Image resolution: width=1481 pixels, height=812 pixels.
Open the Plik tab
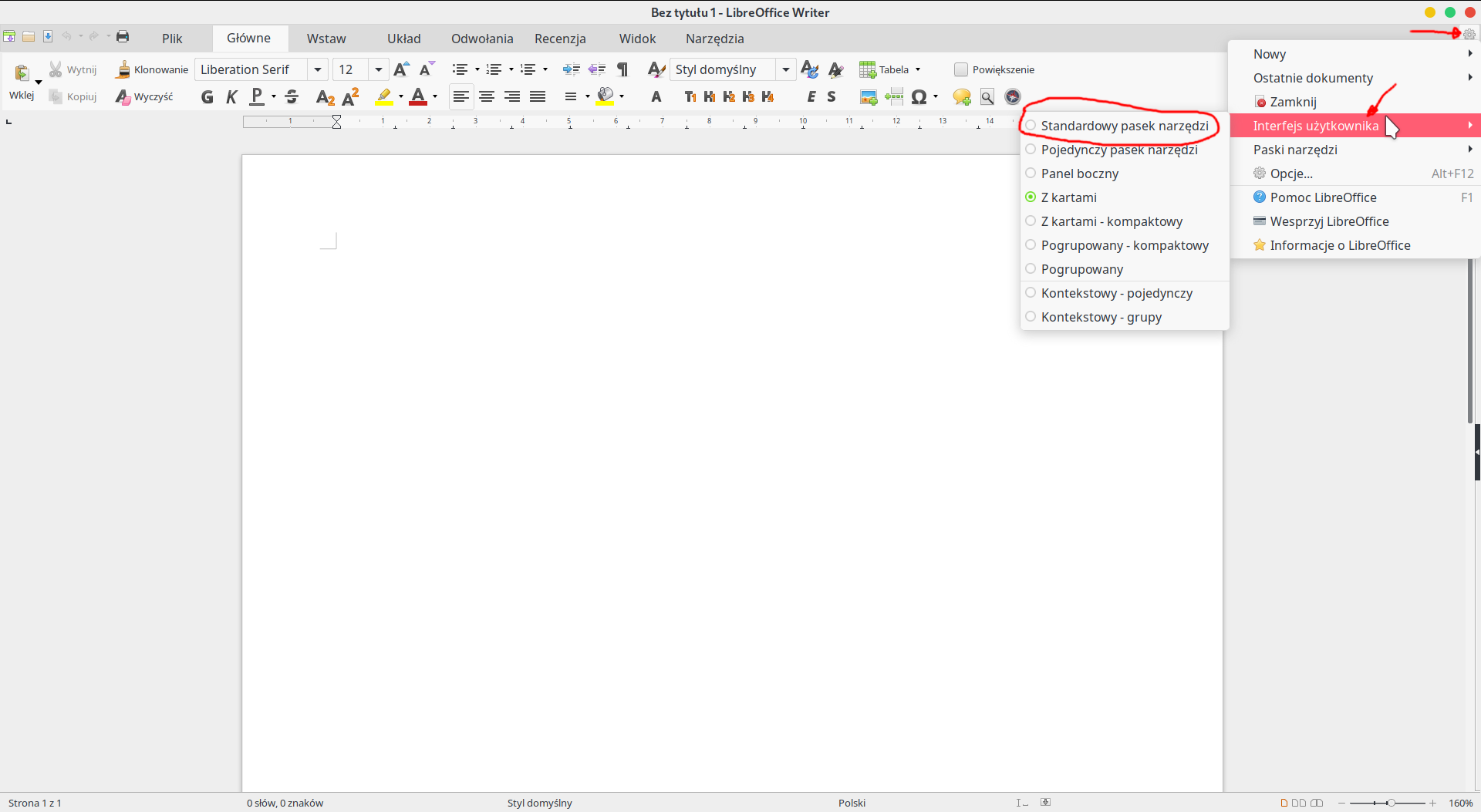point(172,39)
